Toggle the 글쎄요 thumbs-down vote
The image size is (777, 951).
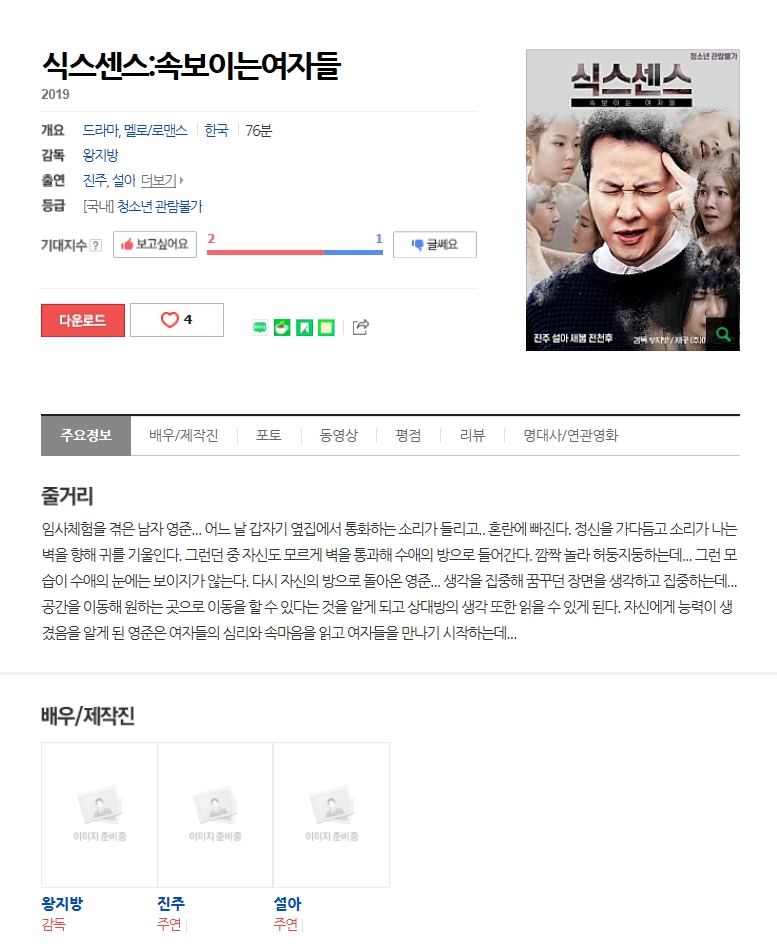point(435,244)
